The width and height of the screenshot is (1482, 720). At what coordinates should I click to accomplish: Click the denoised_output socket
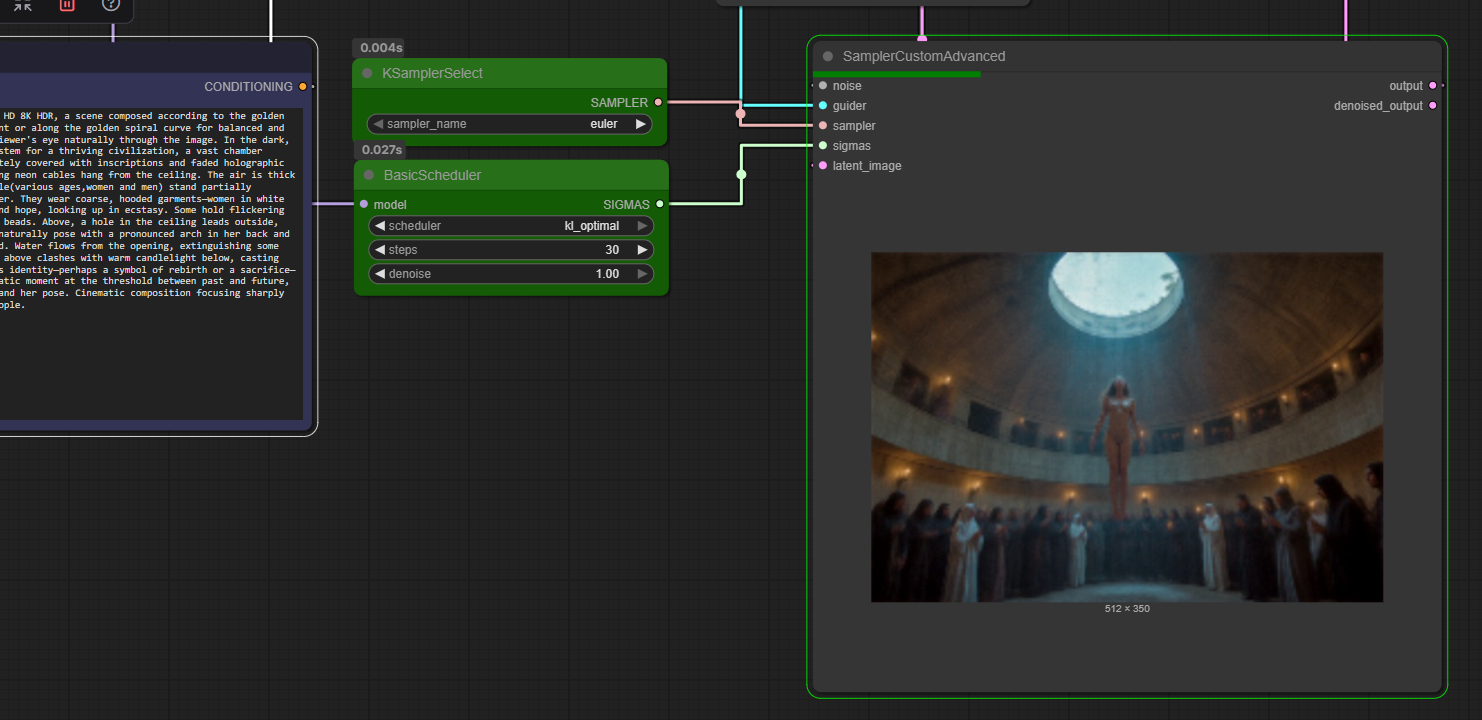pos(1433,105)
